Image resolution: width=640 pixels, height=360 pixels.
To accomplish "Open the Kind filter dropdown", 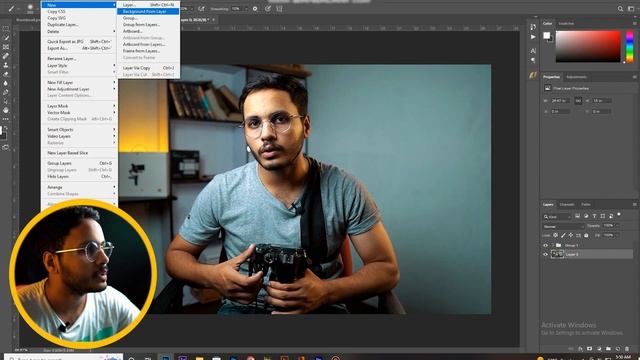I will (x=557, y=217).
